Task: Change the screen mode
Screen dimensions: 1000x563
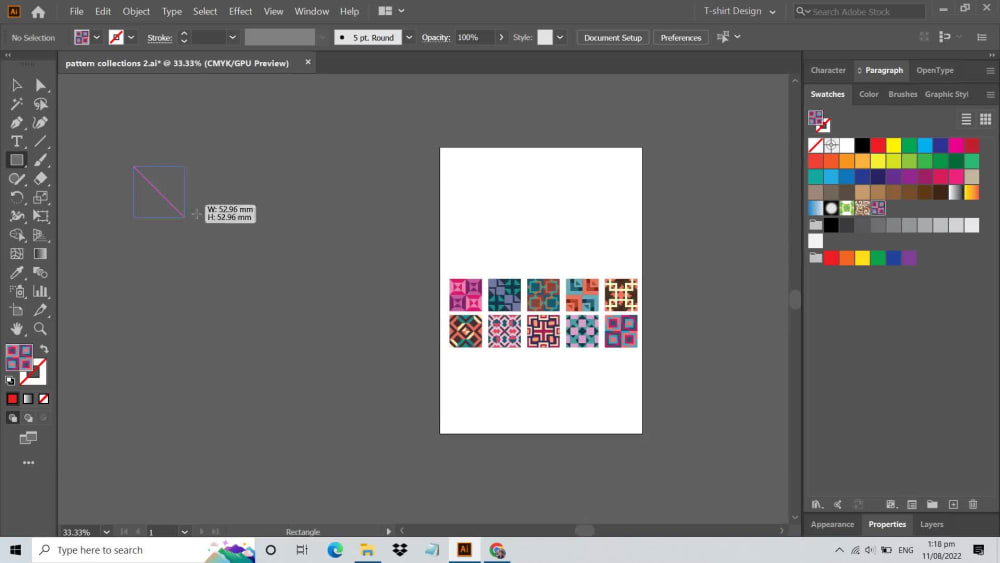Action: click(28, 438)
